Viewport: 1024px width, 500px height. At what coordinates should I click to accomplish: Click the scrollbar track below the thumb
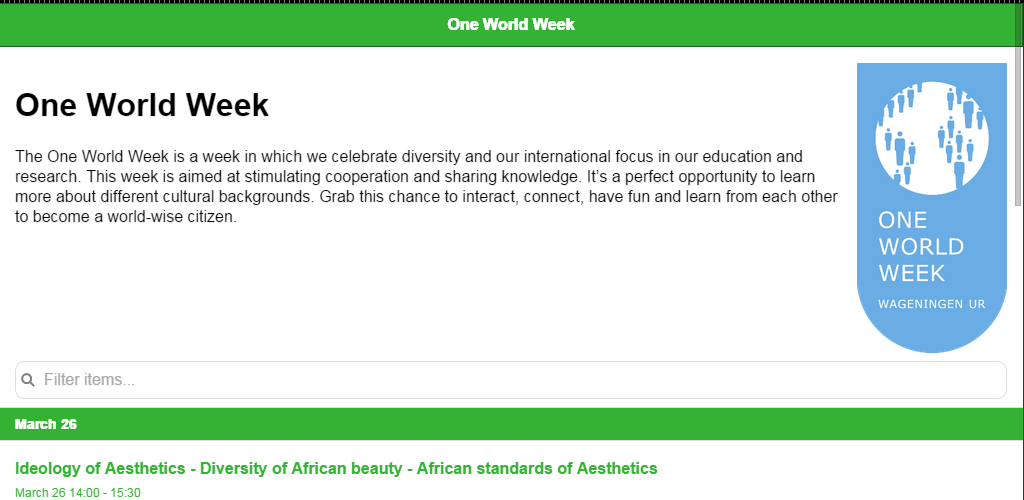coord(1019,350)
